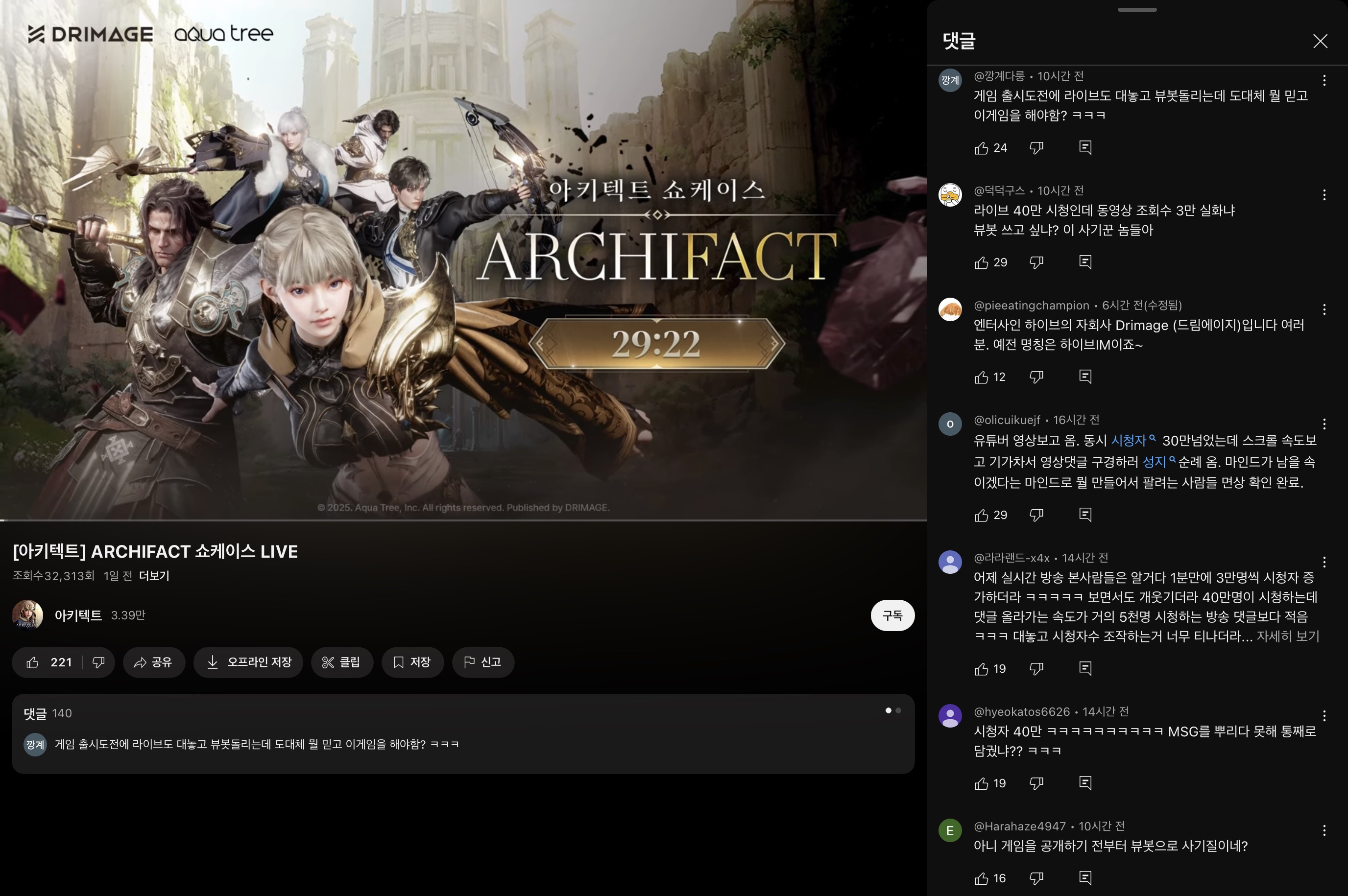This screenshot has height=896, width=1348.
Task: Open three-dot menu for @깡계다룽 comment
Action: click(x=1324, y=81)
